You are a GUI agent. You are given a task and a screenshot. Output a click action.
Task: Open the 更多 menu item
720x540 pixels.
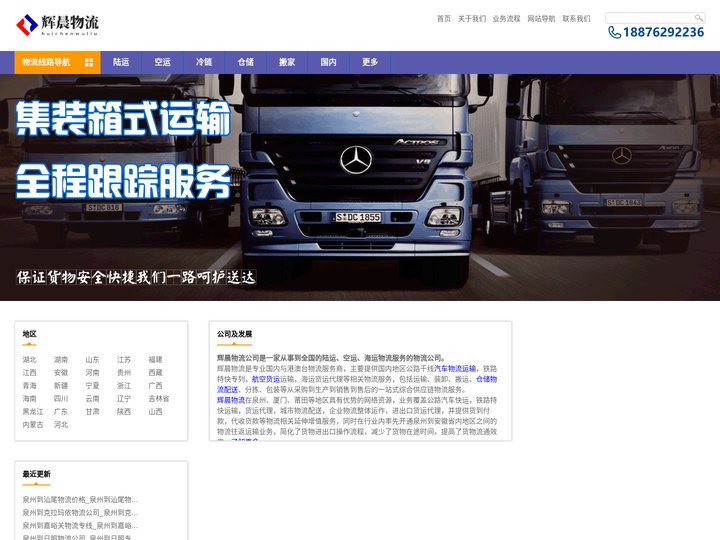[370, 62]
